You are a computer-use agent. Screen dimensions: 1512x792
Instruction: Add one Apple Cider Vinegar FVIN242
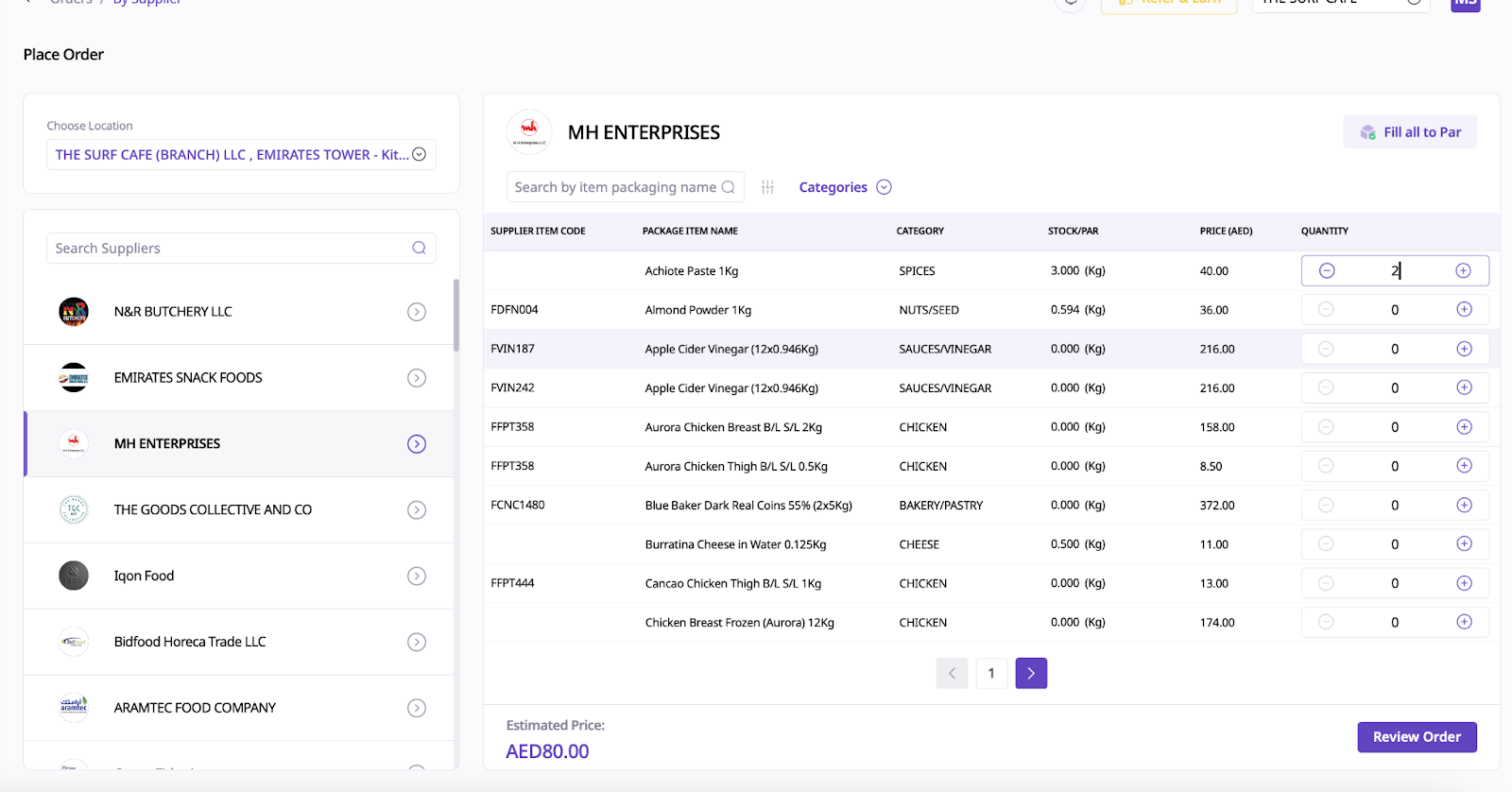click(x=1464, y=387)
